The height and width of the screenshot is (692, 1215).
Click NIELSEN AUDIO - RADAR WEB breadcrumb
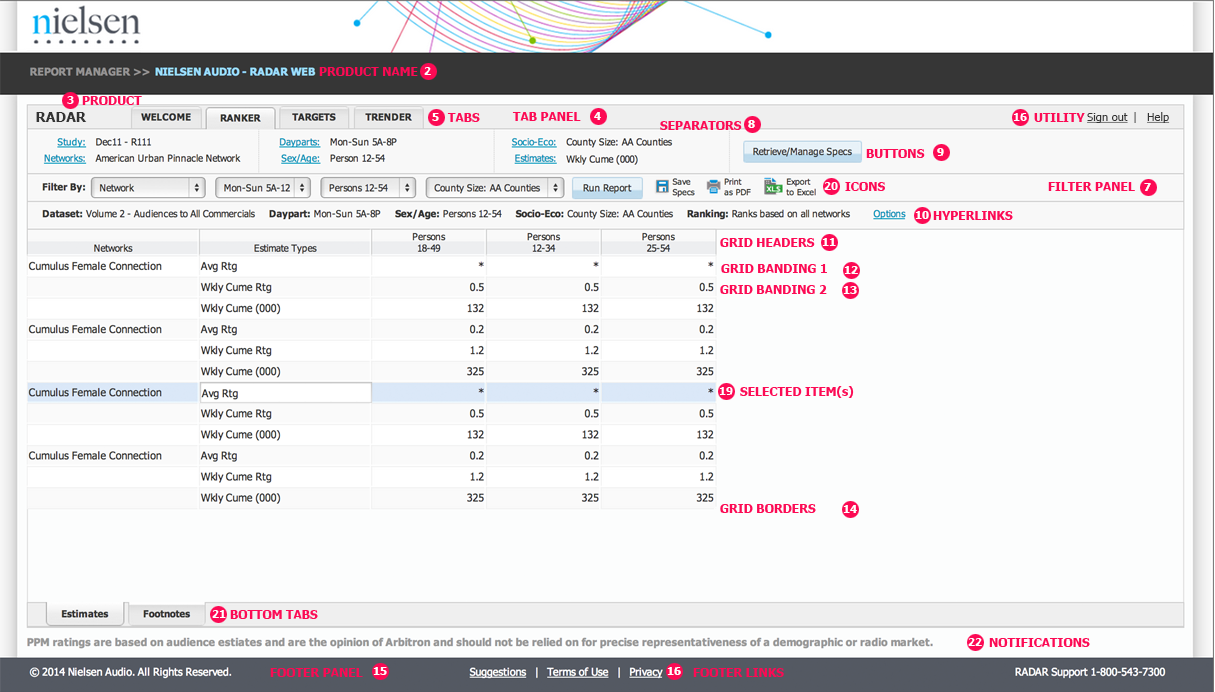coord(235,72)
